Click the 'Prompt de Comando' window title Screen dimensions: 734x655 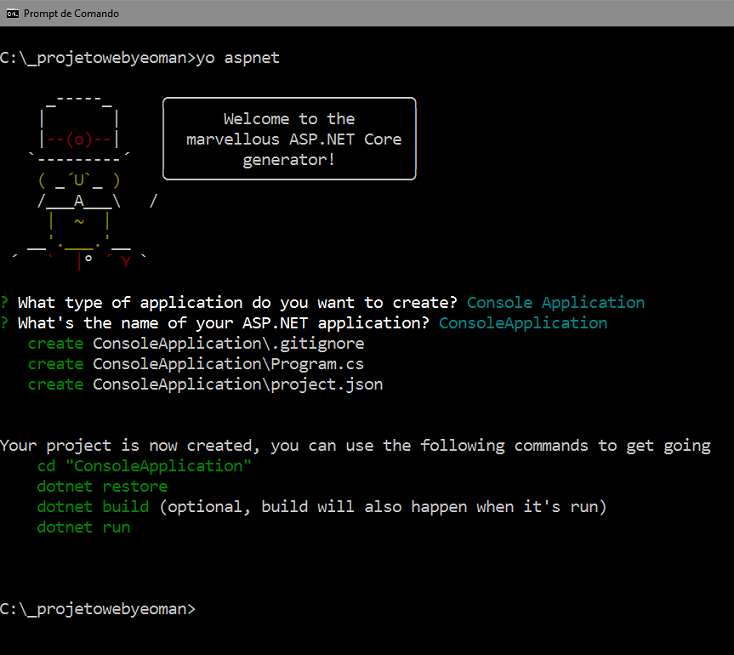(71, 14)
